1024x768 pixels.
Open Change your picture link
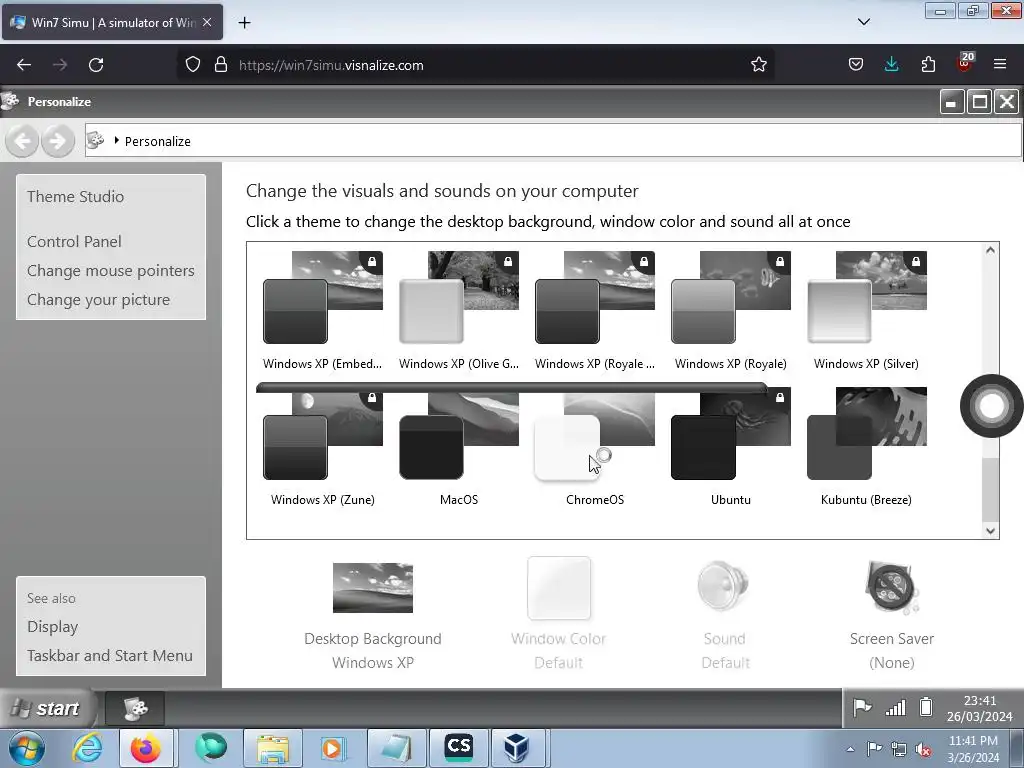coord(99,300)
